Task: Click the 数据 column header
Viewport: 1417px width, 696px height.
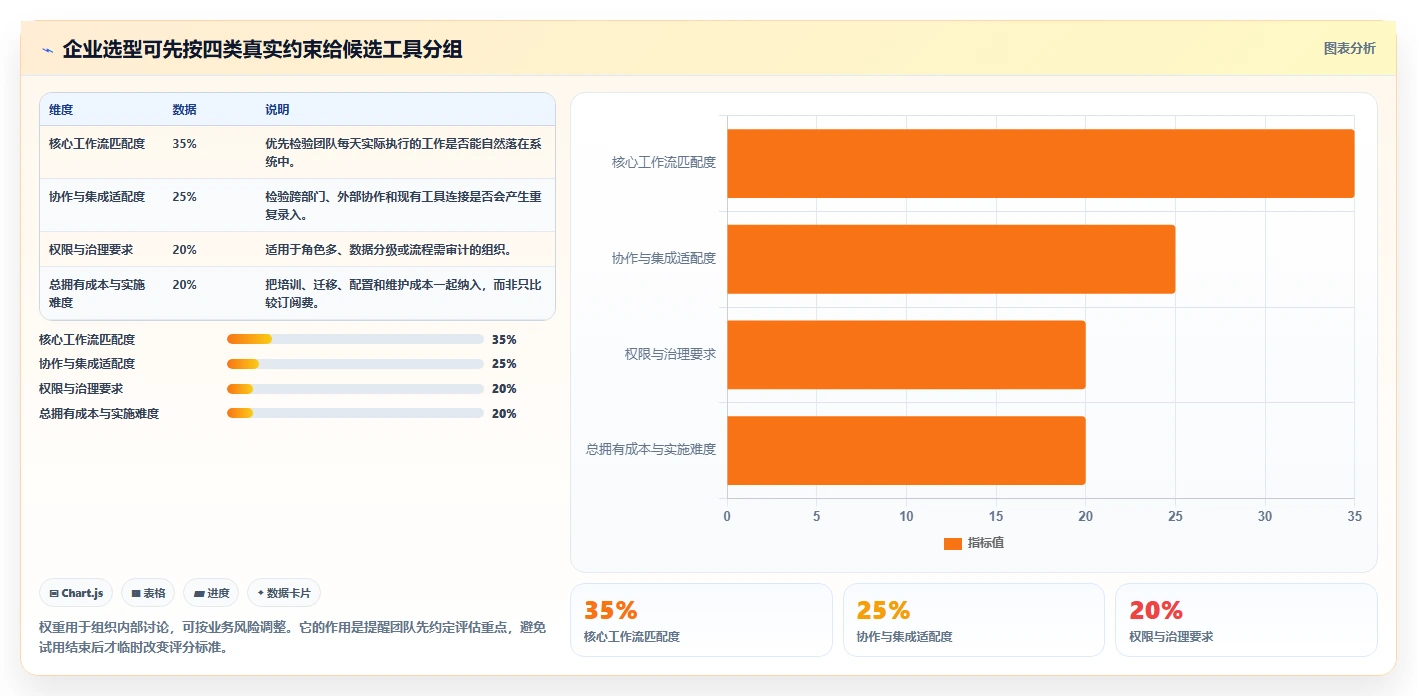Action: coord(184,110)
